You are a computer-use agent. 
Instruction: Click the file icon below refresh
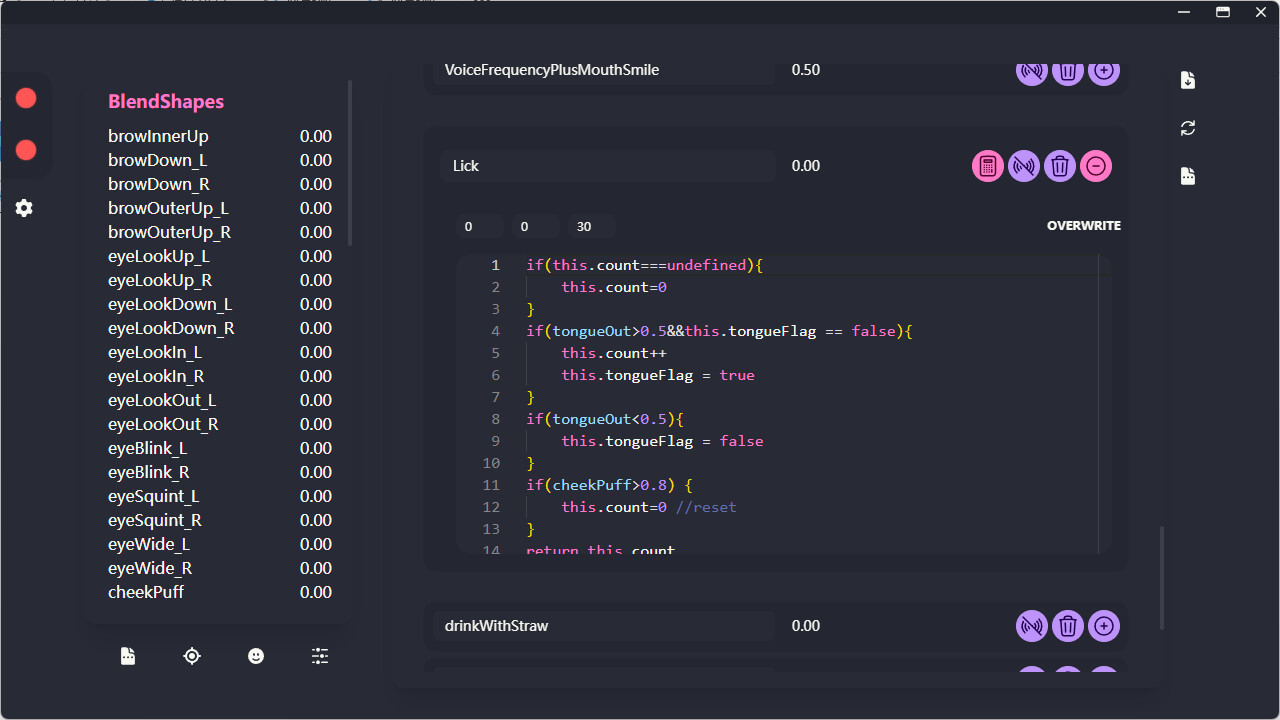point(1188,176)
